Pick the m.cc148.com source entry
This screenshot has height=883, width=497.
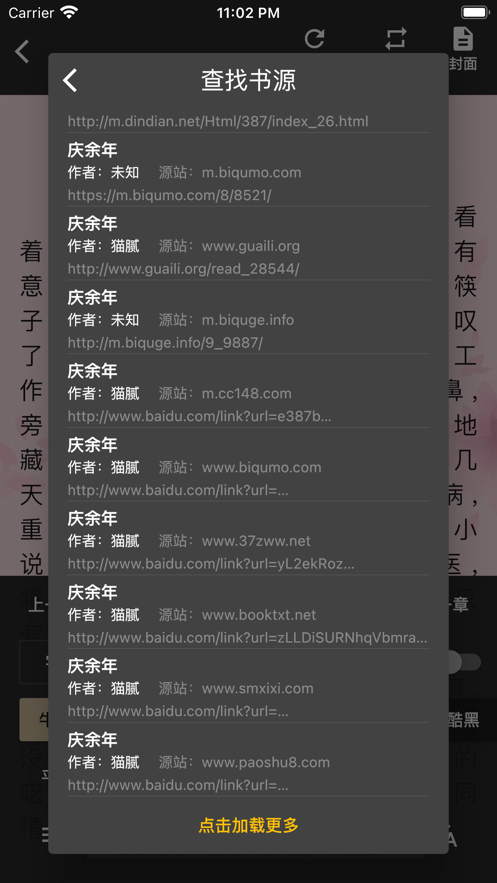(248, 392)
